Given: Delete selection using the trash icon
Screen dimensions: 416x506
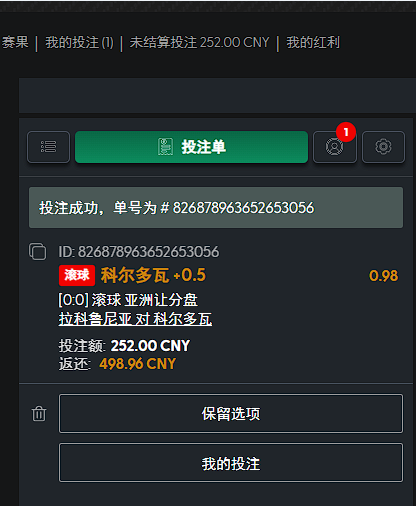Looking at the screenshot, I should click(39, 414).
